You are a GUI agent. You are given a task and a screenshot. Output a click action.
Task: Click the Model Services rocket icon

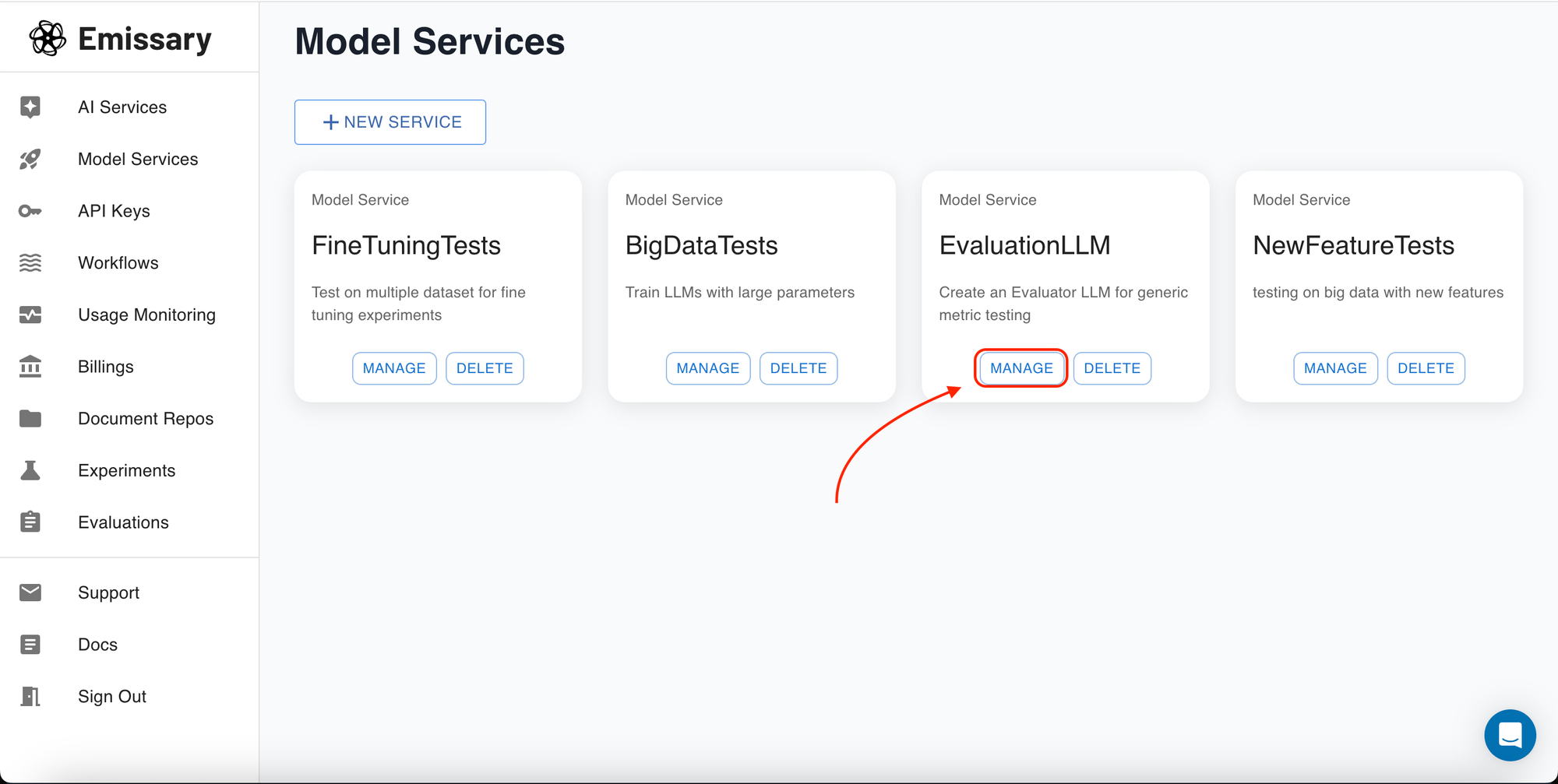tap(30, 159)
